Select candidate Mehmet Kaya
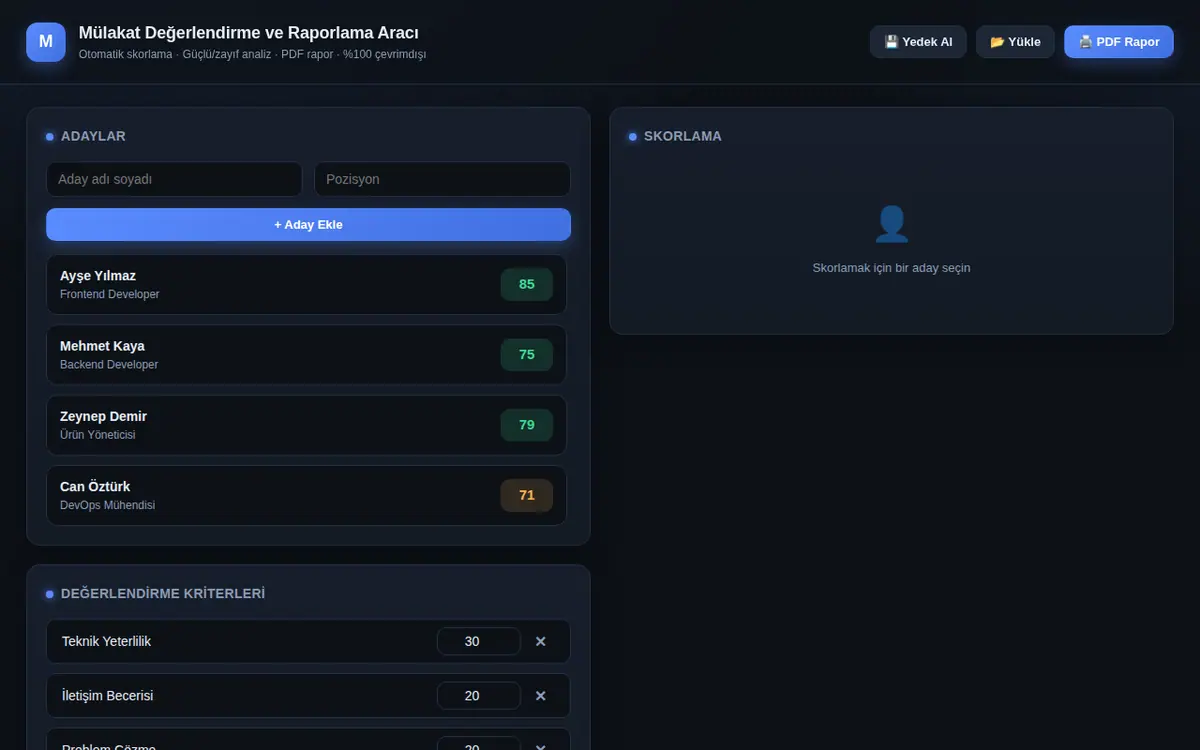Image resolution: width=1200 pixels, height=750 pixels. pos(306,355)
